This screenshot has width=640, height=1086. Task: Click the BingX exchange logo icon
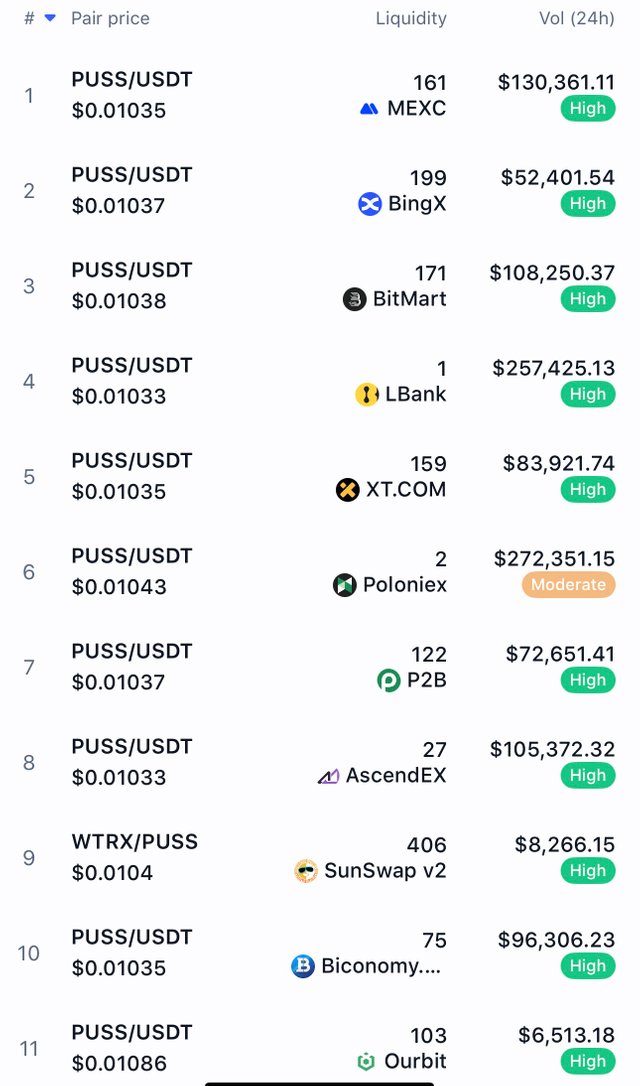click(370, 204)
